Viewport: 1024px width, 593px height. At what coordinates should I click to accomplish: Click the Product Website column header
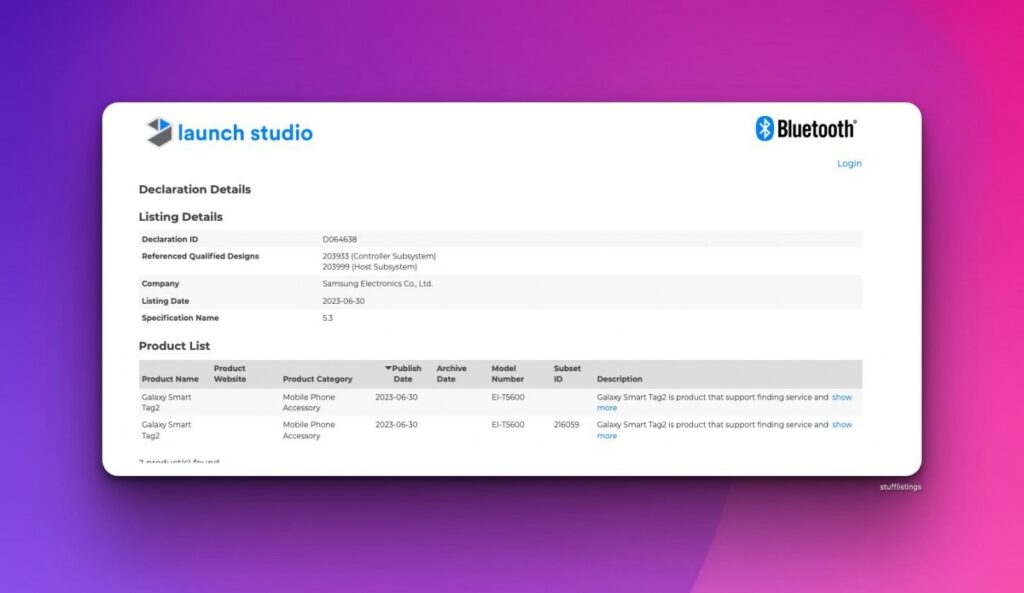[x=229, y=374]
